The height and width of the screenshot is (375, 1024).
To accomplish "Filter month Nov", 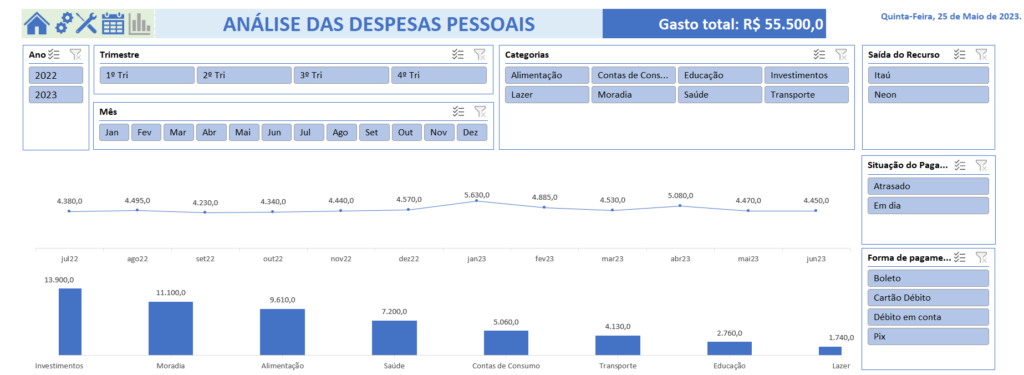I will (440, 133).
